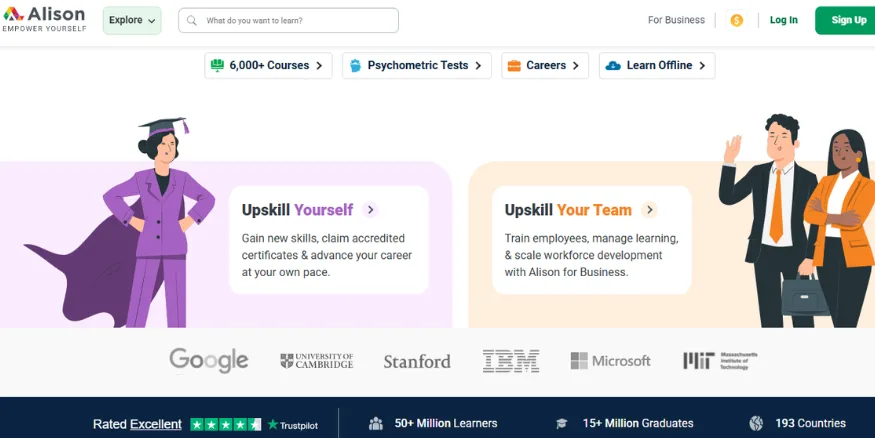Open Learn Offline
The height and width of the screenshot is (438, 875).
657,65
